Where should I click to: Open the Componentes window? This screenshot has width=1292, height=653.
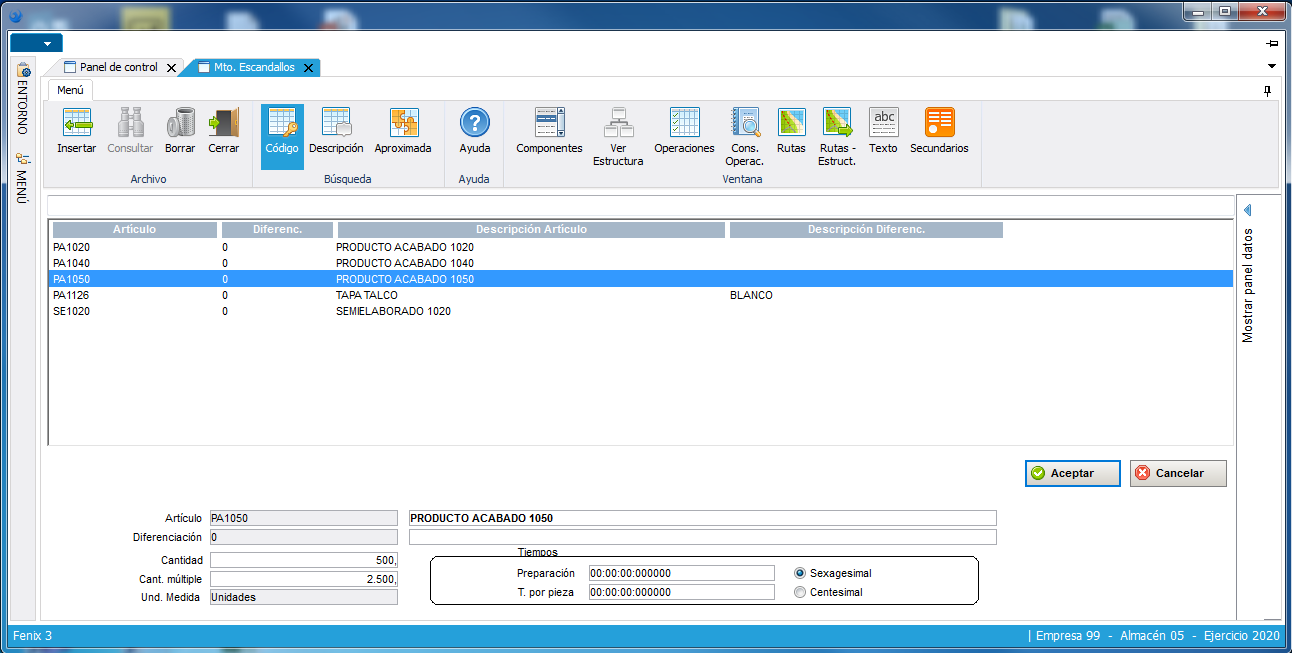click(549, 124)
